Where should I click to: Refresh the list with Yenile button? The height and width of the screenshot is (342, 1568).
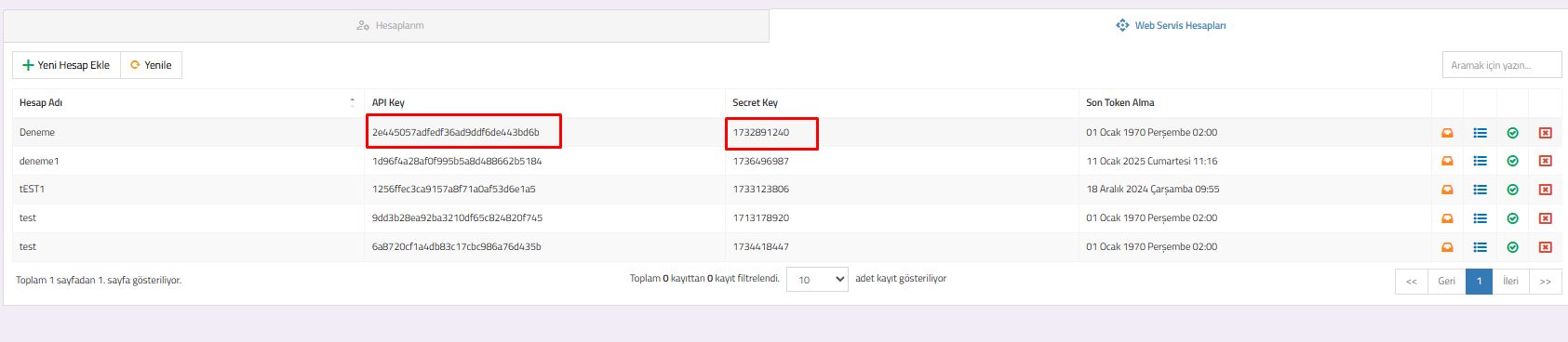tap(151, 65)
